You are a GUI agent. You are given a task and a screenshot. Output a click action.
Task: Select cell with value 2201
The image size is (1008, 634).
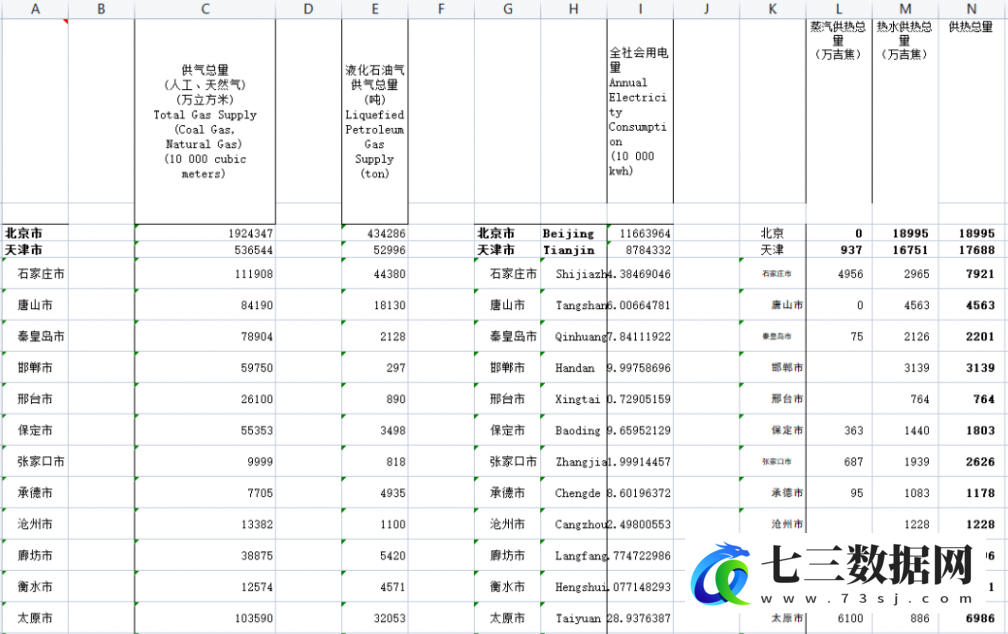[971, 336]
